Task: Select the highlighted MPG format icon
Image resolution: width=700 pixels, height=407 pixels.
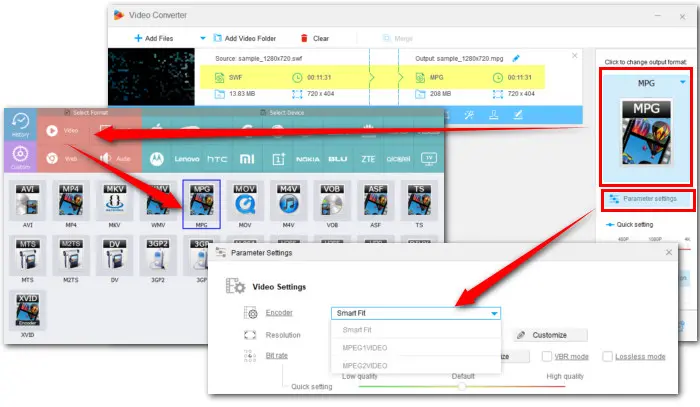Action: click(201, 204)
